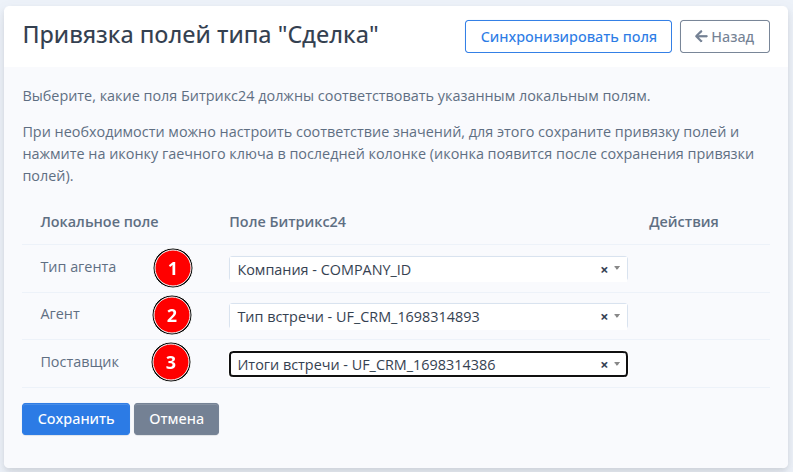Viewport: 793px width, 472px height.
Task: Remove the Тип встречи selected value
Action: point(604,317)
